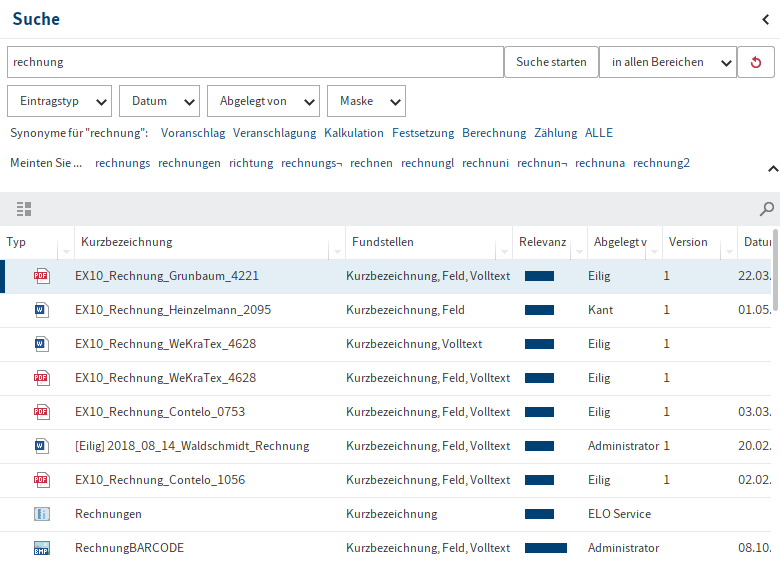Click the search field containing 'rechnung'
Screen dimensions: 780x561
[x=256, y=62]
